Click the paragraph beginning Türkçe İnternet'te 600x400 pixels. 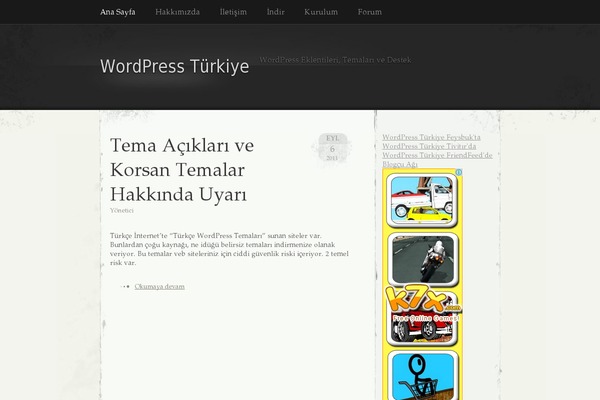tap(229, 249)
